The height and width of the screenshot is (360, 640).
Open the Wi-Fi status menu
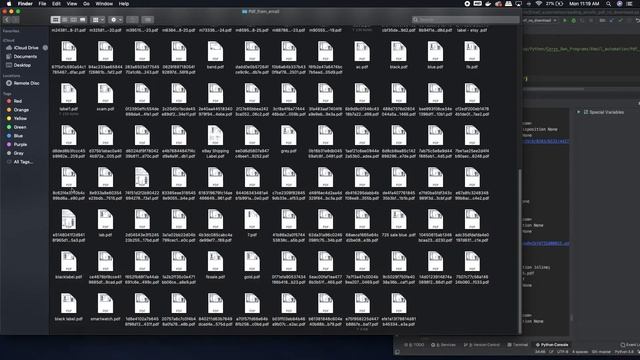click(x=538, y=4)
